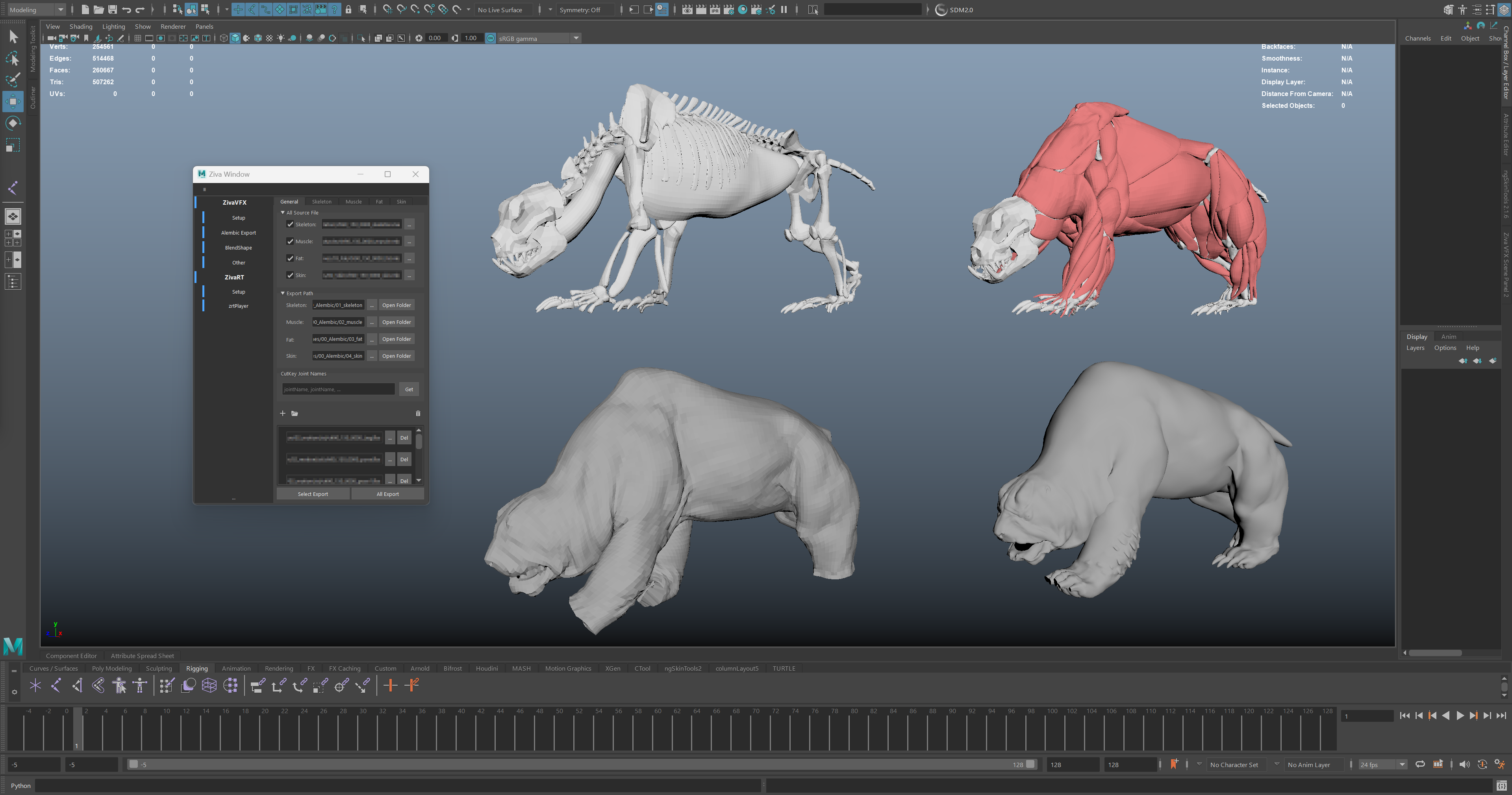The image size is (1512, 795).
Task: Click the Save scene icon
Action: pyautogui.click(x=113, y=9)
